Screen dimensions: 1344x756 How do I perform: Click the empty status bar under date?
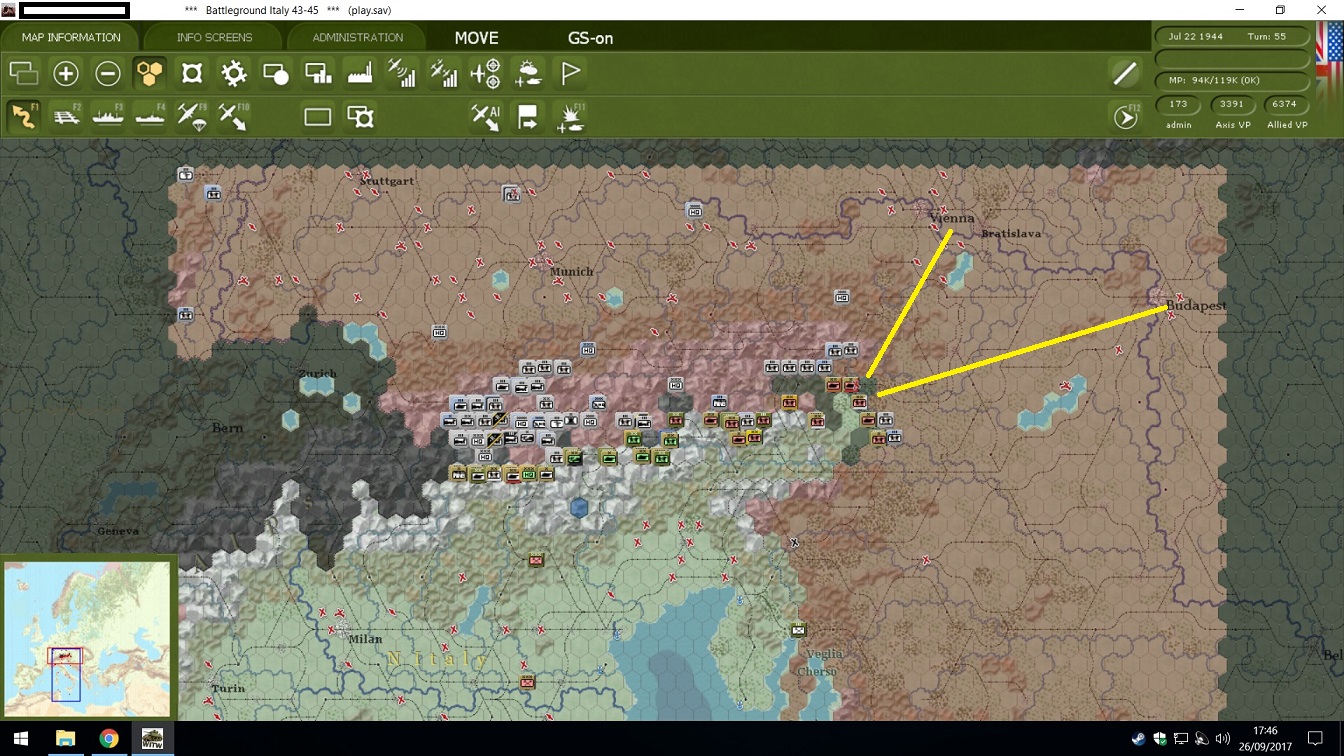point(1233,58)
